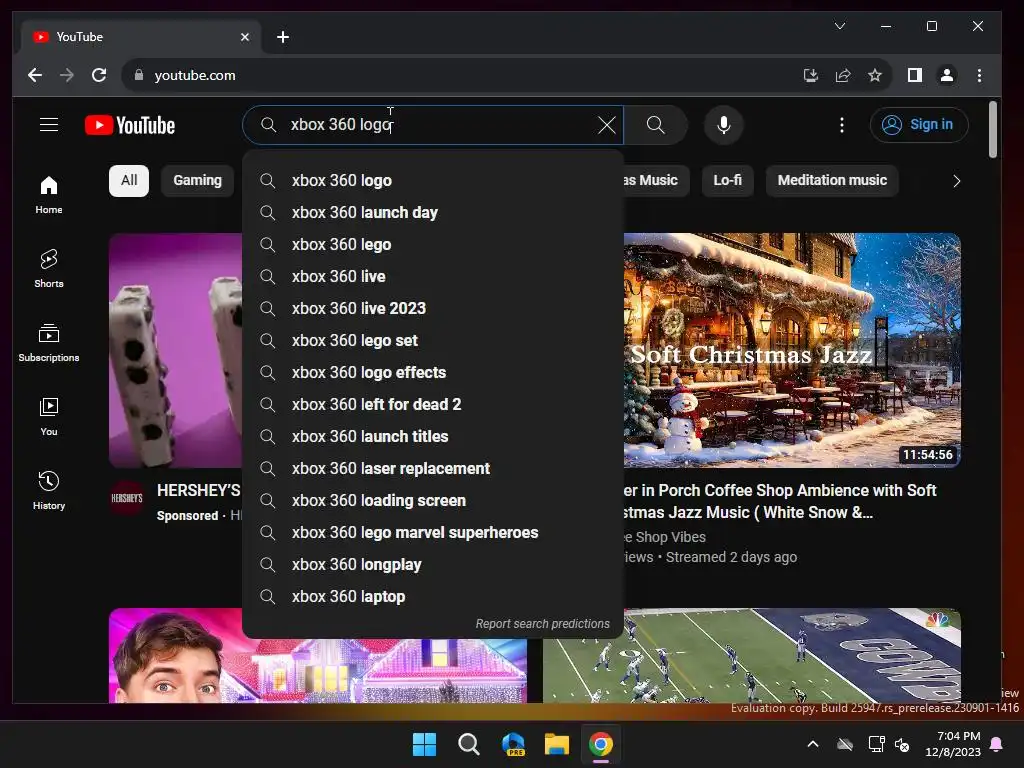
Task: Pick 'xbox 360 loading screen' suggestion
Action: [432, 500]
